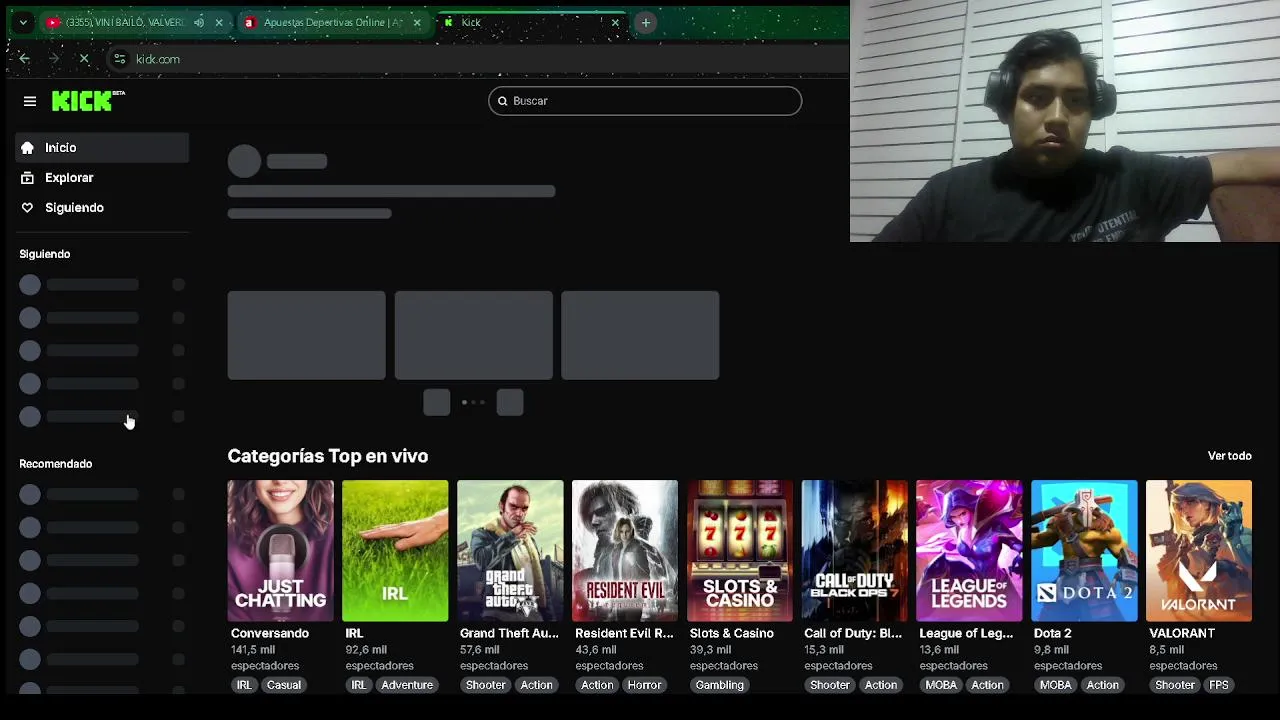Click the 39,3 mil viewer count
This screenshot has height=720, width=1280.
710,650
